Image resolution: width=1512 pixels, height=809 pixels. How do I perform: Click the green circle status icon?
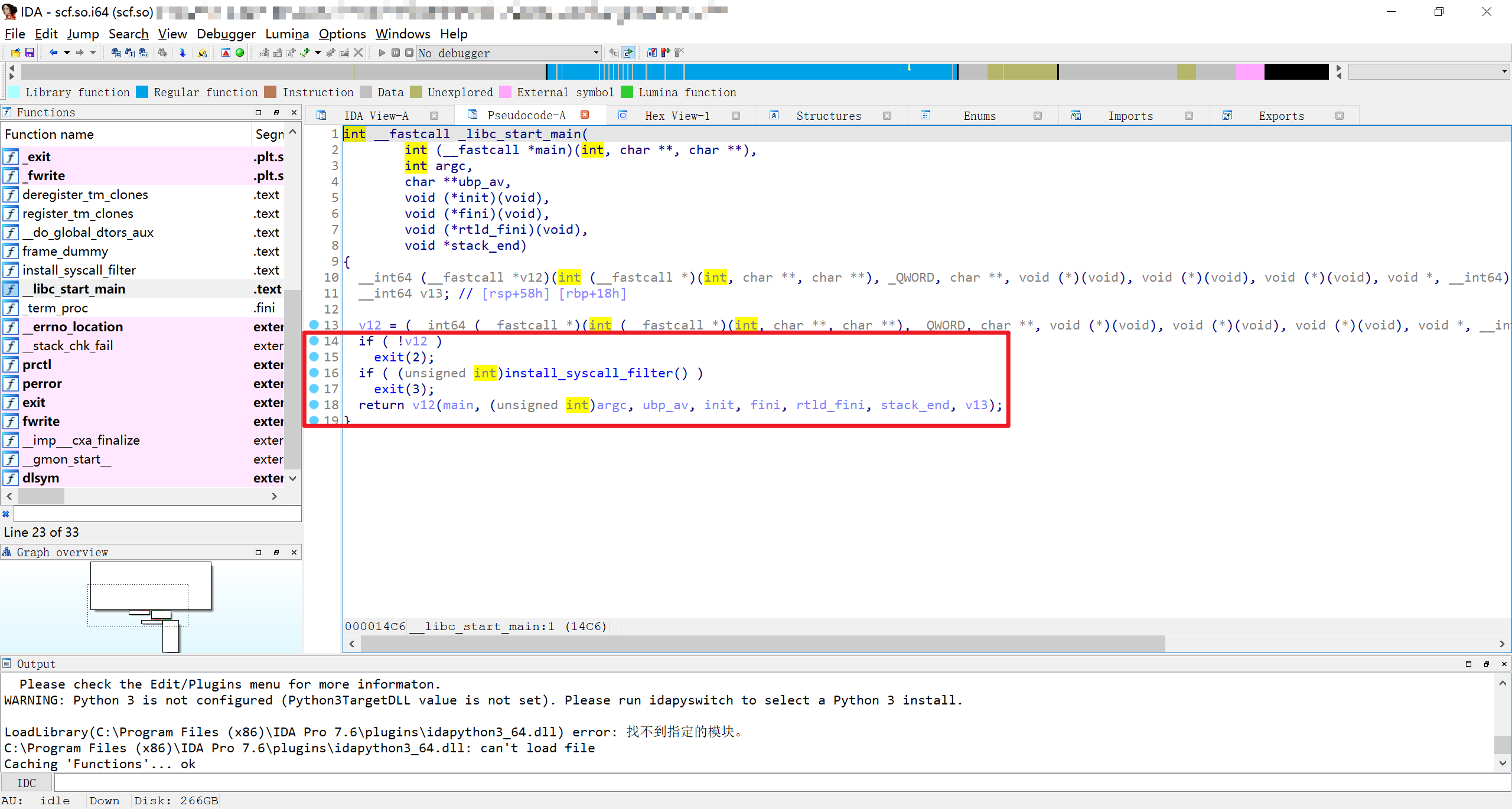240,53
